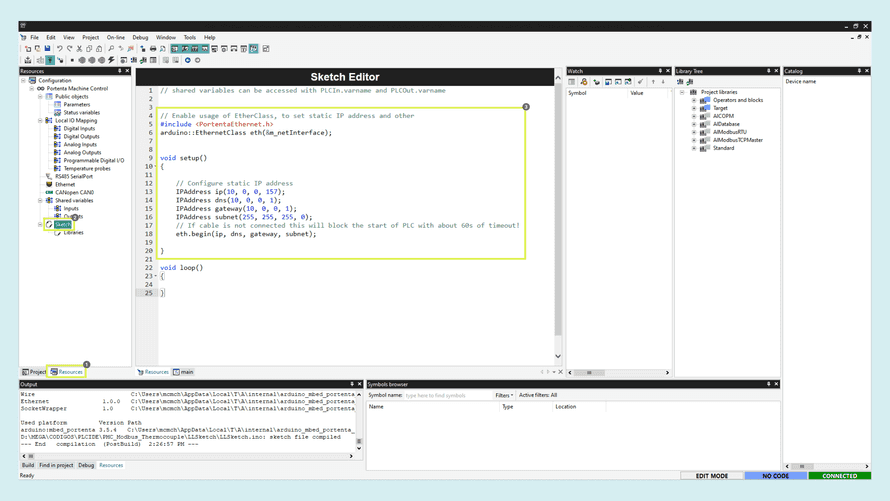
Task: Pin the Watch panel with pushpin icon
Action: tap(660, 71)
